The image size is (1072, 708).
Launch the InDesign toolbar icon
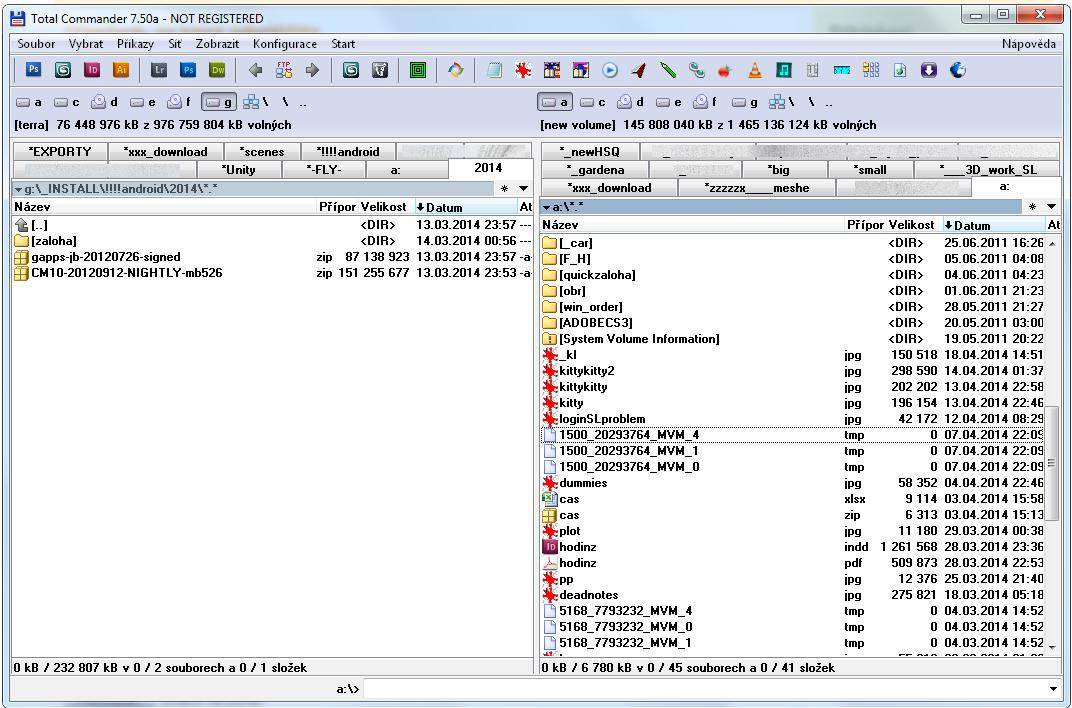click(92, 70)
